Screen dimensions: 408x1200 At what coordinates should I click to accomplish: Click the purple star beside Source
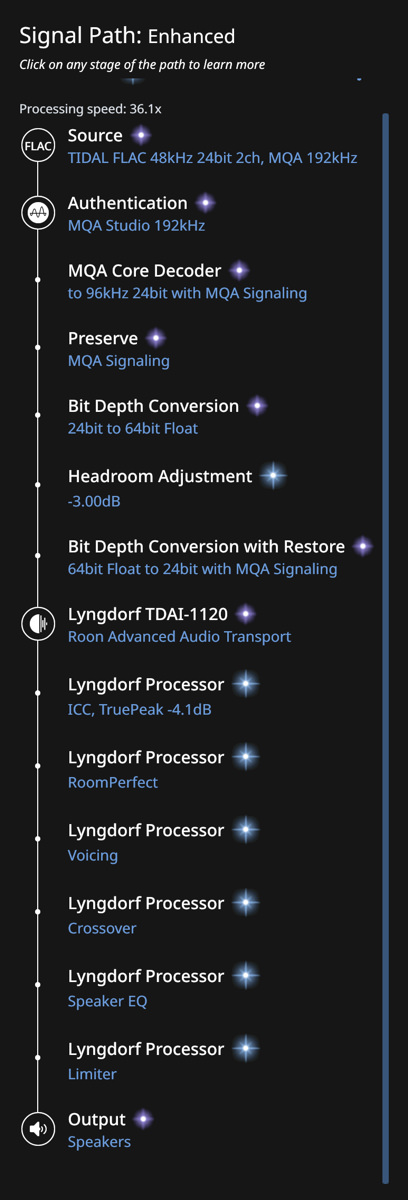coord(141,135)
